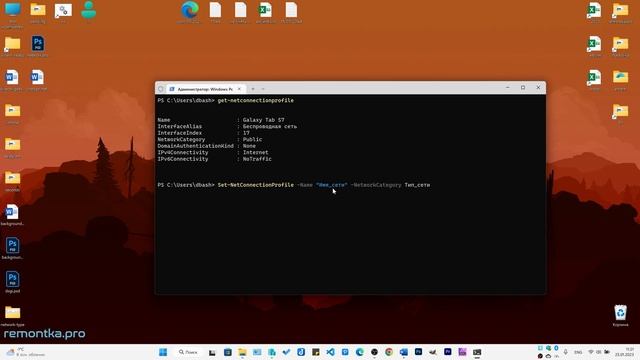Close the Windows PowerShell tab

pyautogui.click(x=240, y=89)
